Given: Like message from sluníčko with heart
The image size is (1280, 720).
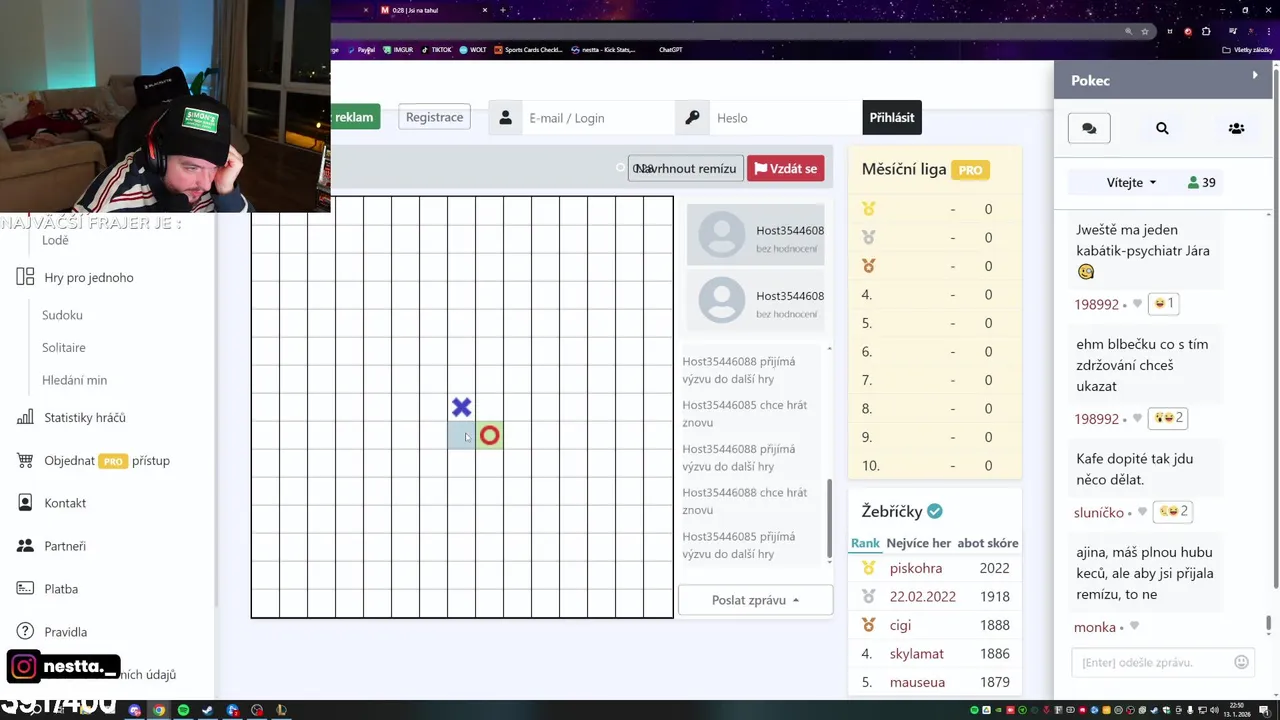Looking at the screenshot, I should tap(1142, 512).
